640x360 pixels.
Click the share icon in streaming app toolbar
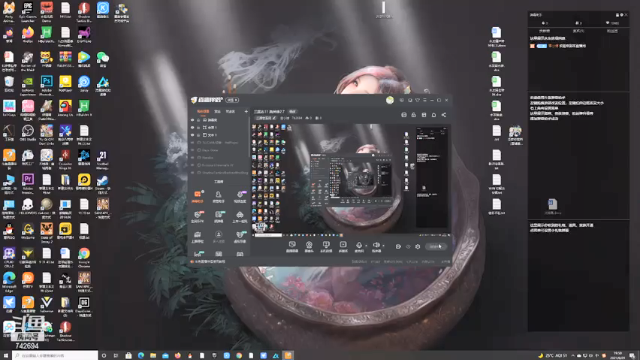444,115
